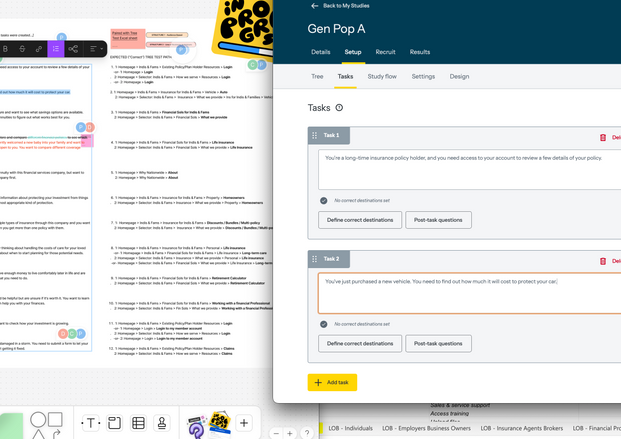Open the text alignment dropdown in toolbar
This screenshot has height=439, width=621.
pos(96,49)
